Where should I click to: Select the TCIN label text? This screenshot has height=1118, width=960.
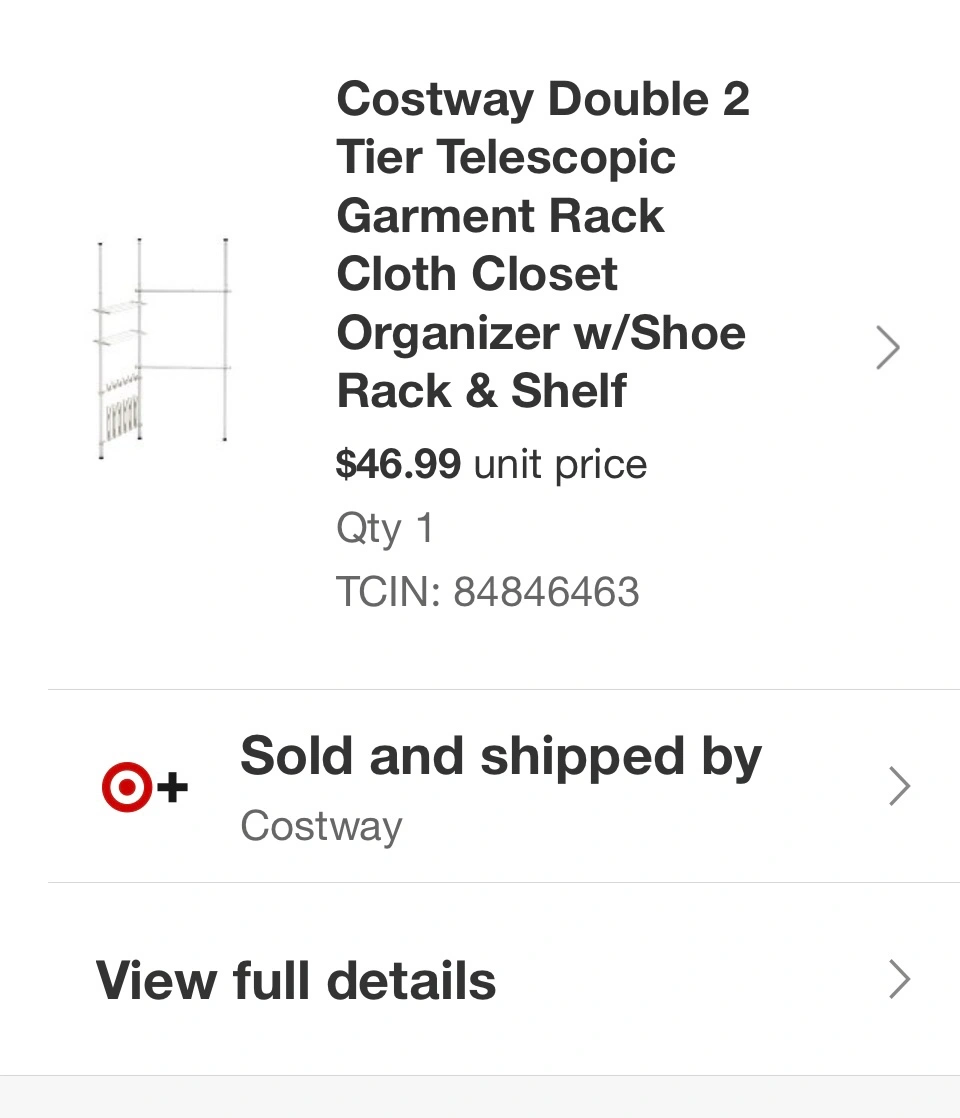click(x=389, y=592)
